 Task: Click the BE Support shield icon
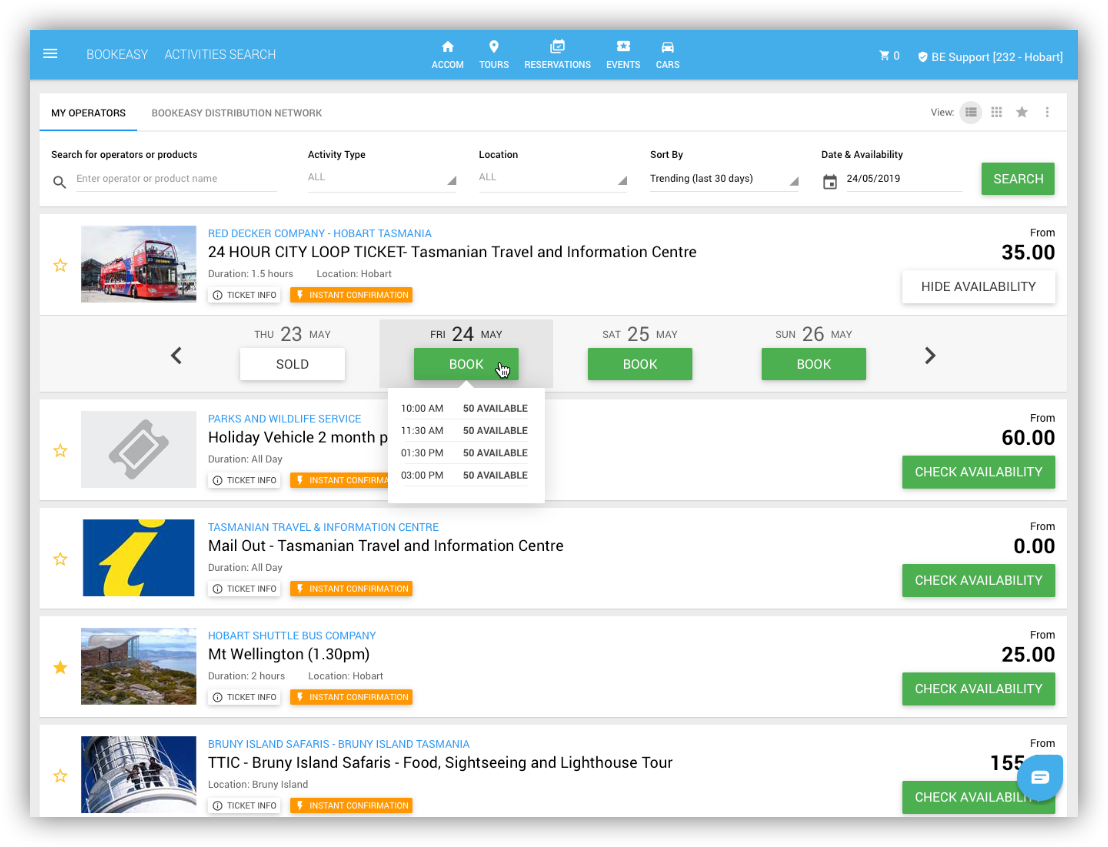coord(923,57)
